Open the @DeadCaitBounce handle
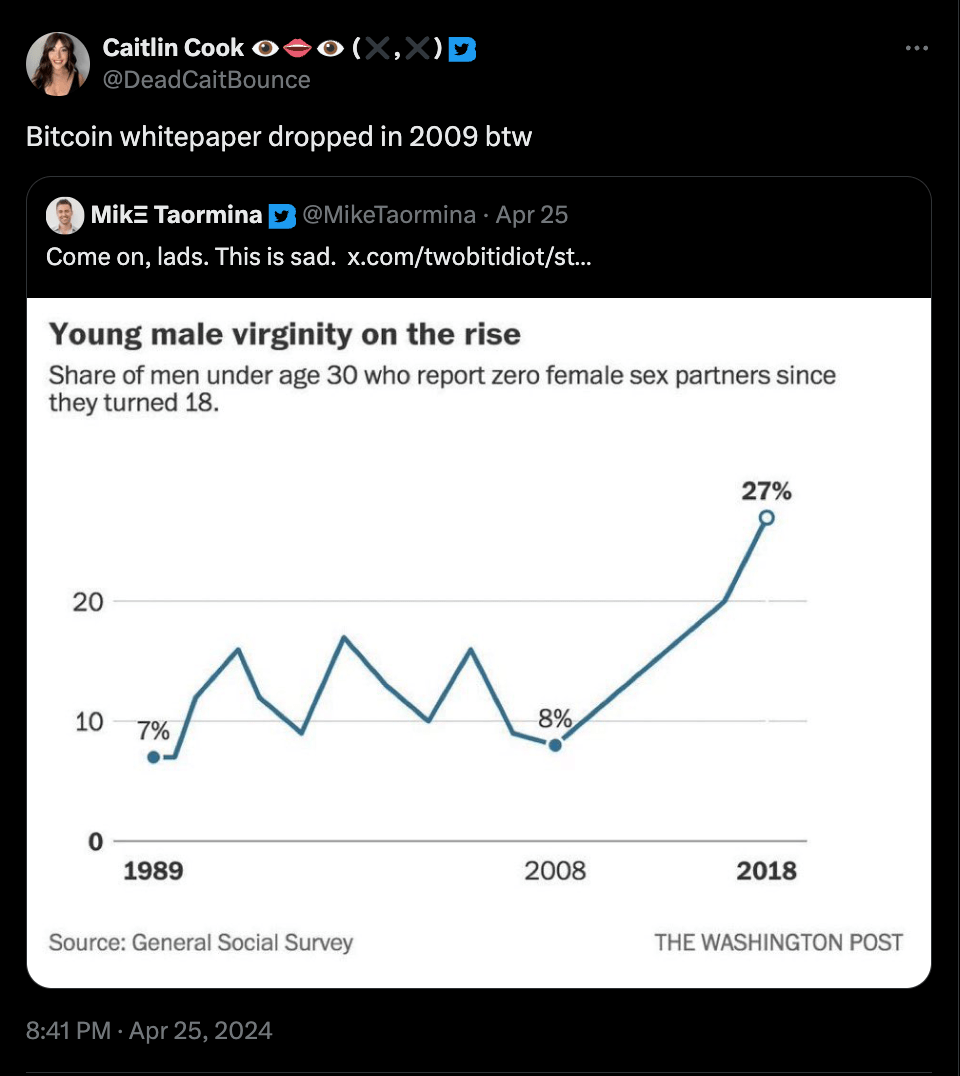The image size is (960, 1076). (207, 80)
